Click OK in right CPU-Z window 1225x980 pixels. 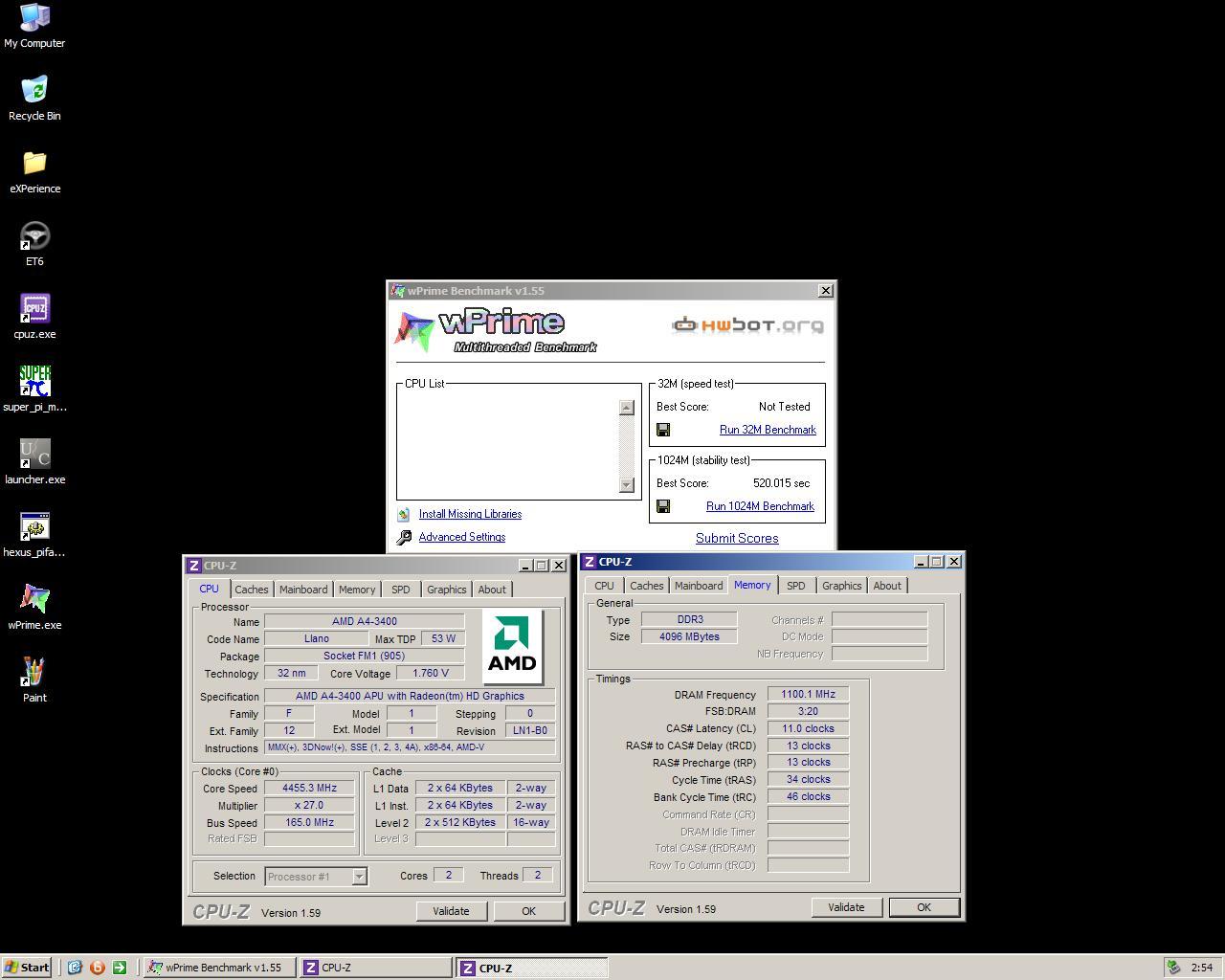[x=924, y=907]
